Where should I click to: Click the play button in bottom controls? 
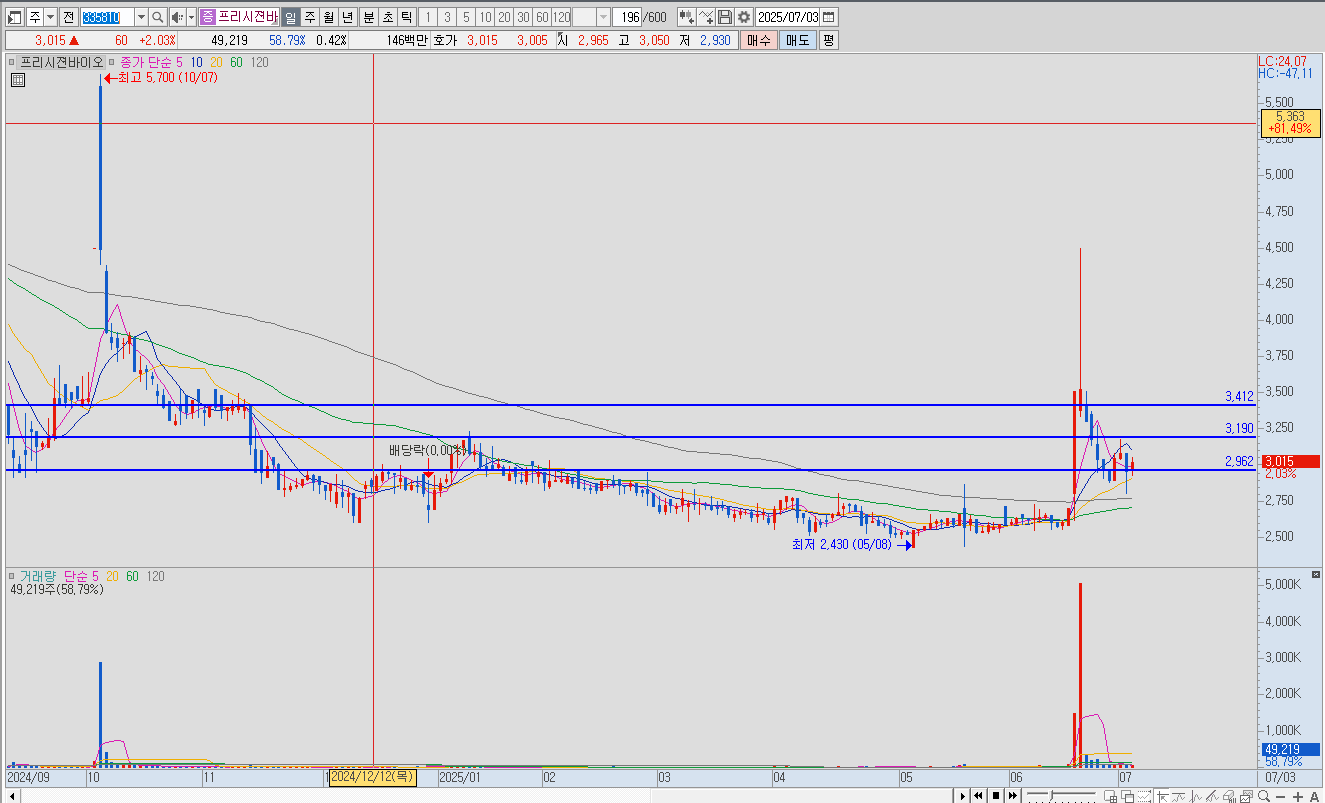click(963, 795)
